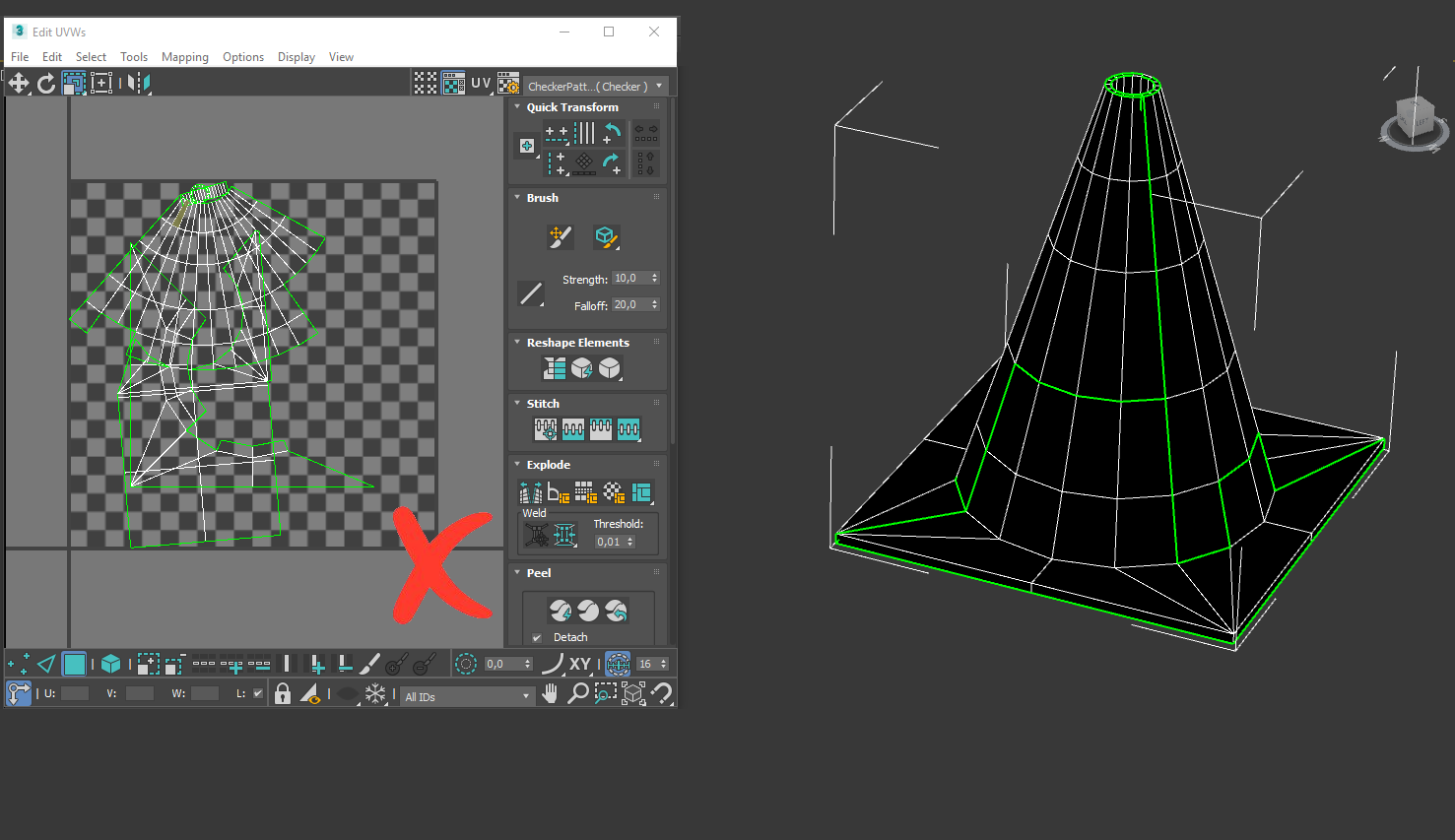Toggle the Lock Selected Subobjects padlock
Viewport: 1455px width, 840px height.
coord(283,694)
